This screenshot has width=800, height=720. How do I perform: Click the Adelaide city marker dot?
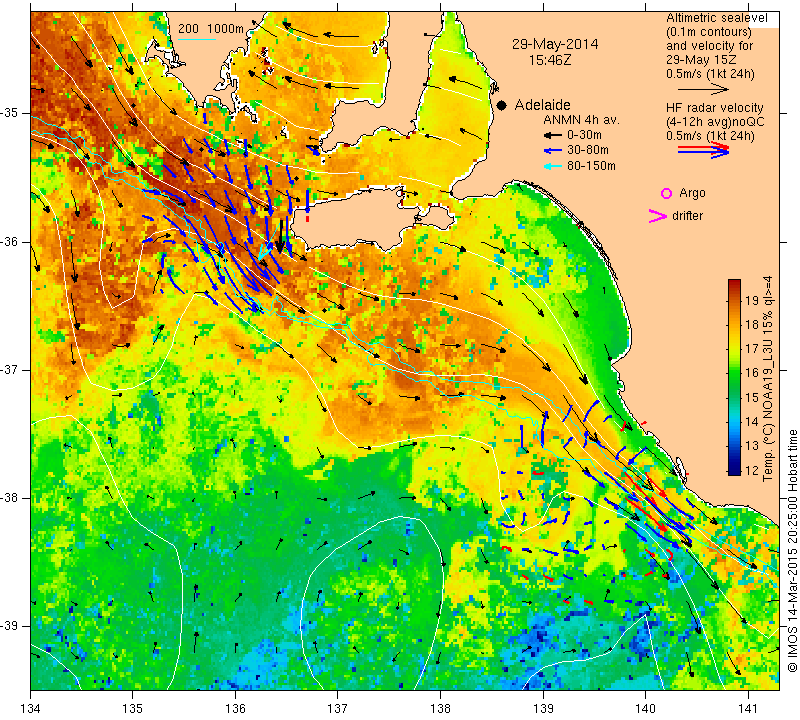(x=502, y=105)
